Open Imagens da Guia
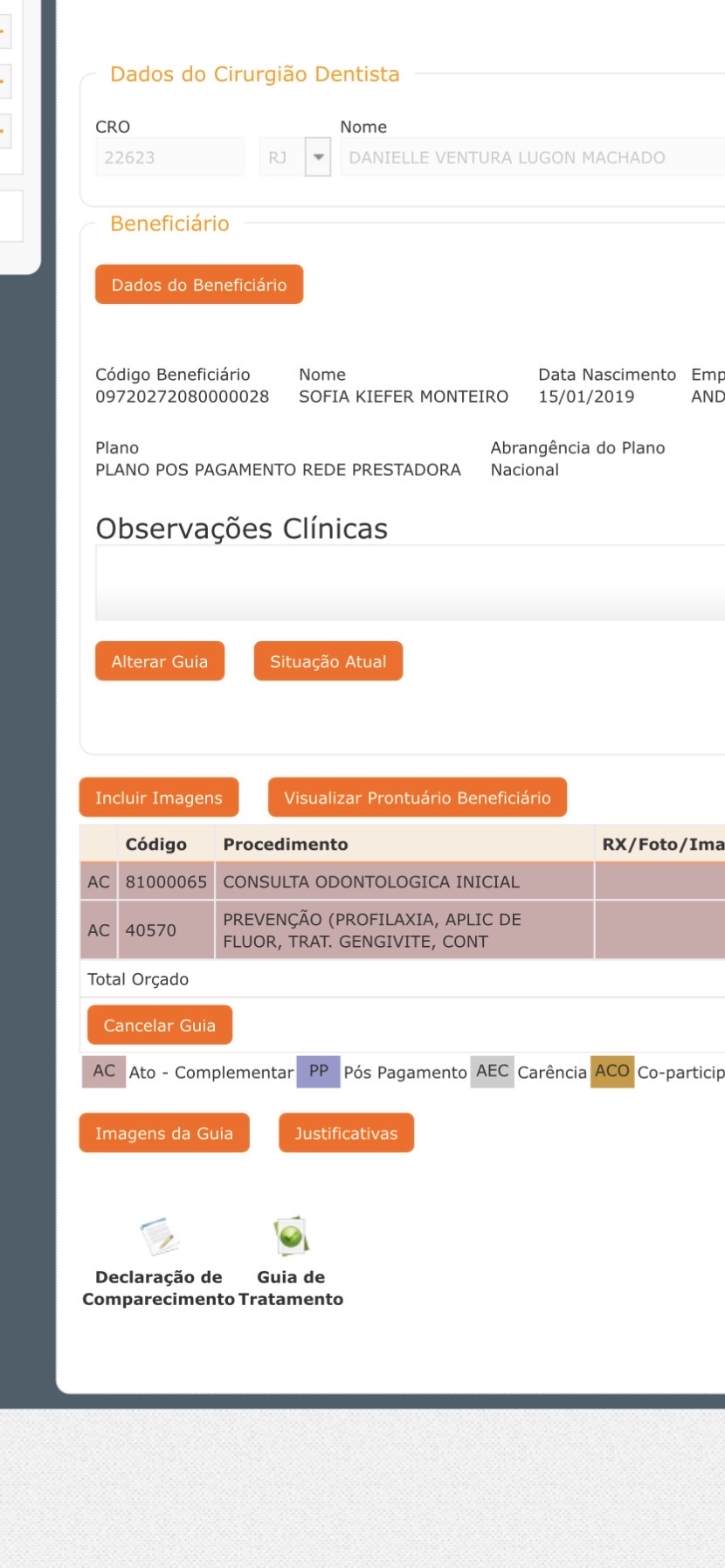 [164, 1133]
